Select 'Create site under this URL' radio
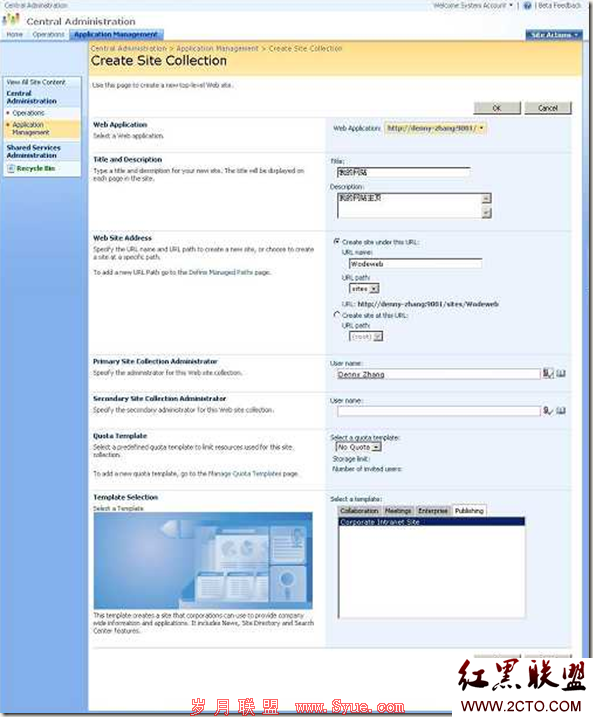This screenshot has width=593, height=717. [337, 241]
